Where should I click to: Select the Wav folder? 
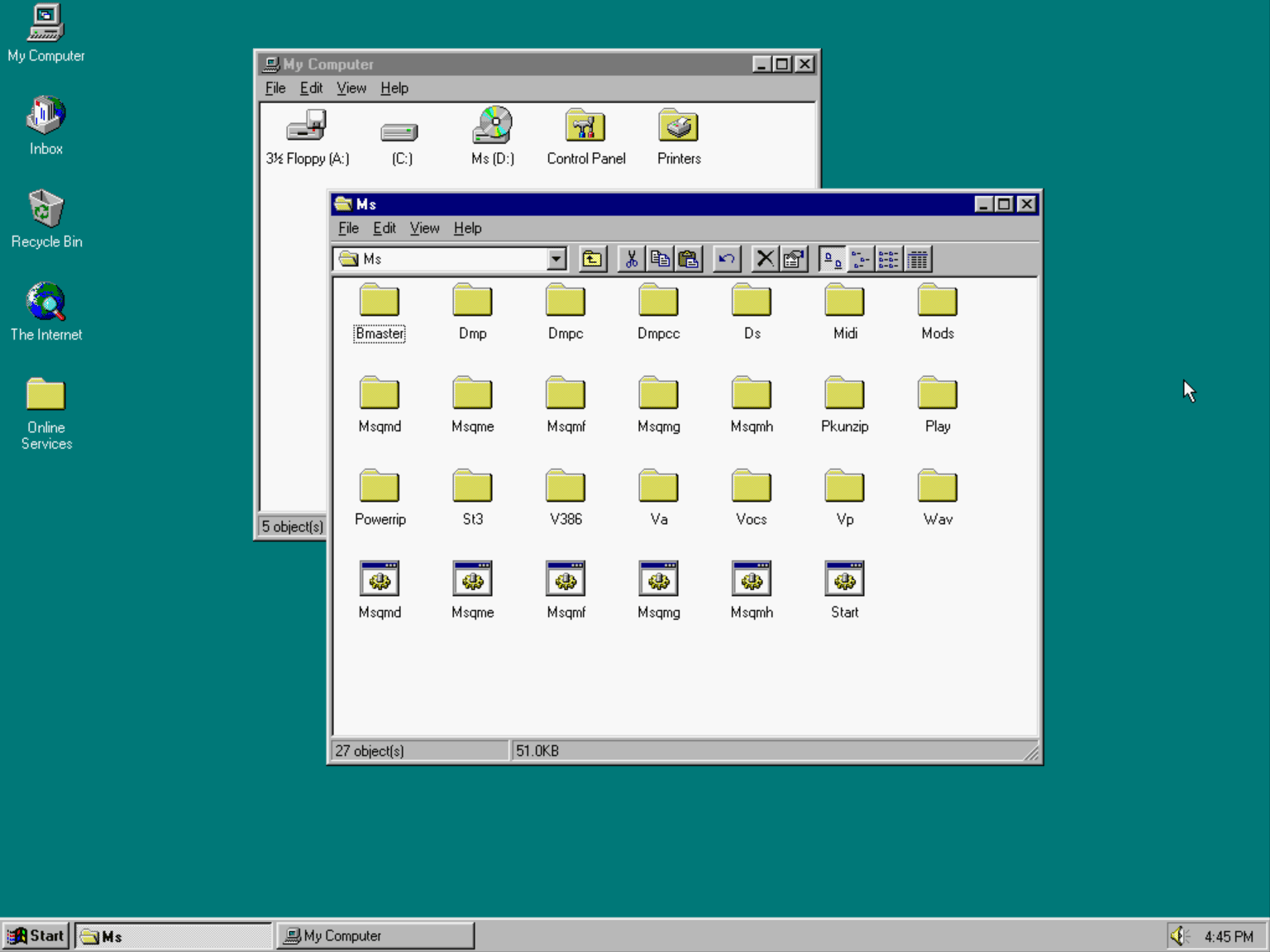[x=938, y=498]
